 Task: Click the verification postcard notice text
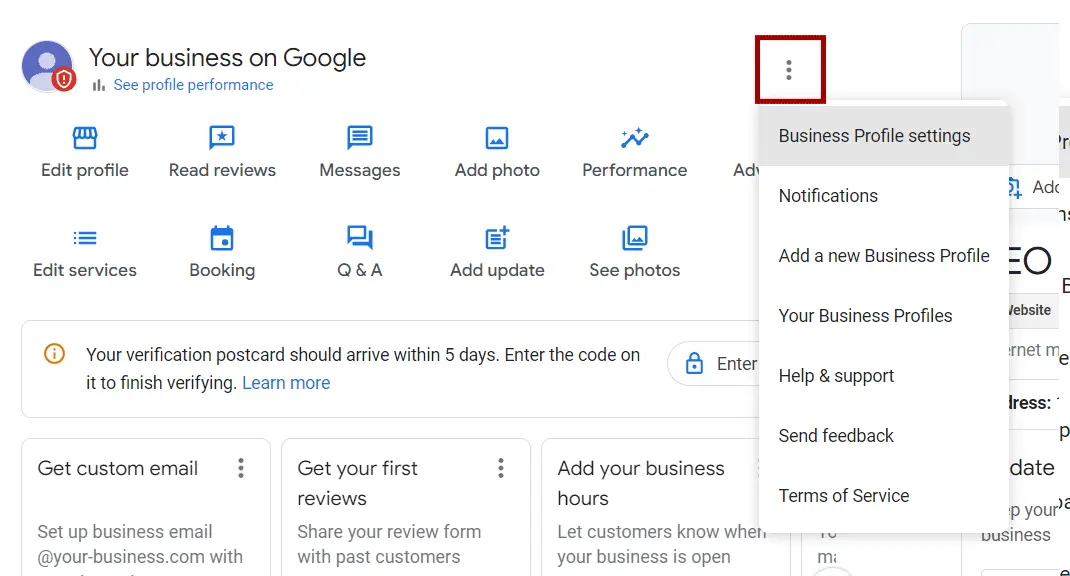[362, 369]
